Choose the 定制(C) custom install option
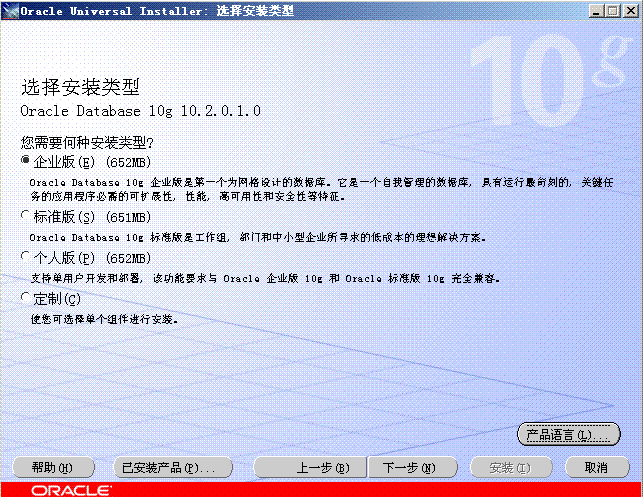Screen dimensions: 643x497 point(25,298)
